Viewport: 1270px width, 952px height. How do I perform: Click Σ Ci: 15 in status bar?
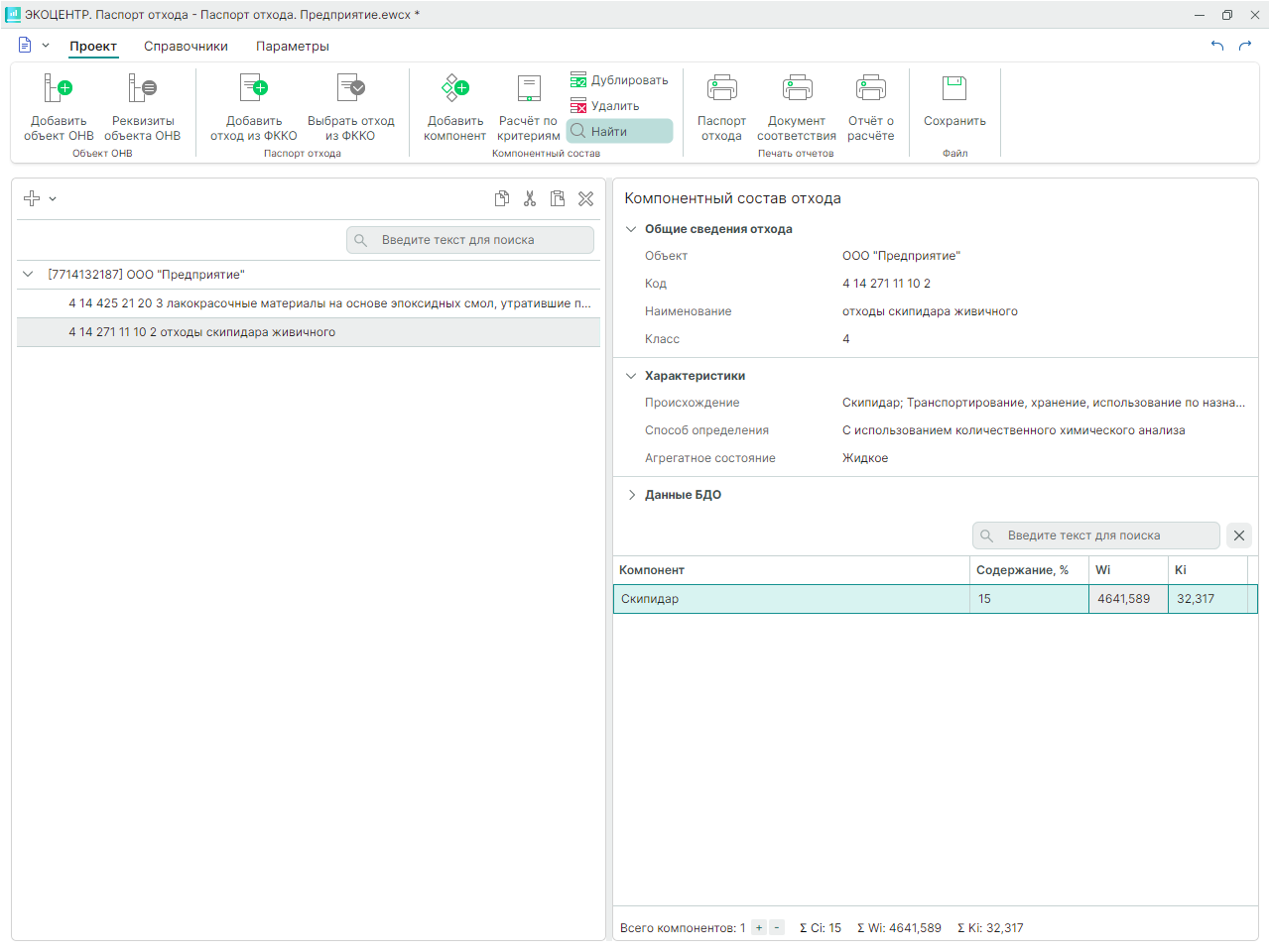(x=821, y=928)
